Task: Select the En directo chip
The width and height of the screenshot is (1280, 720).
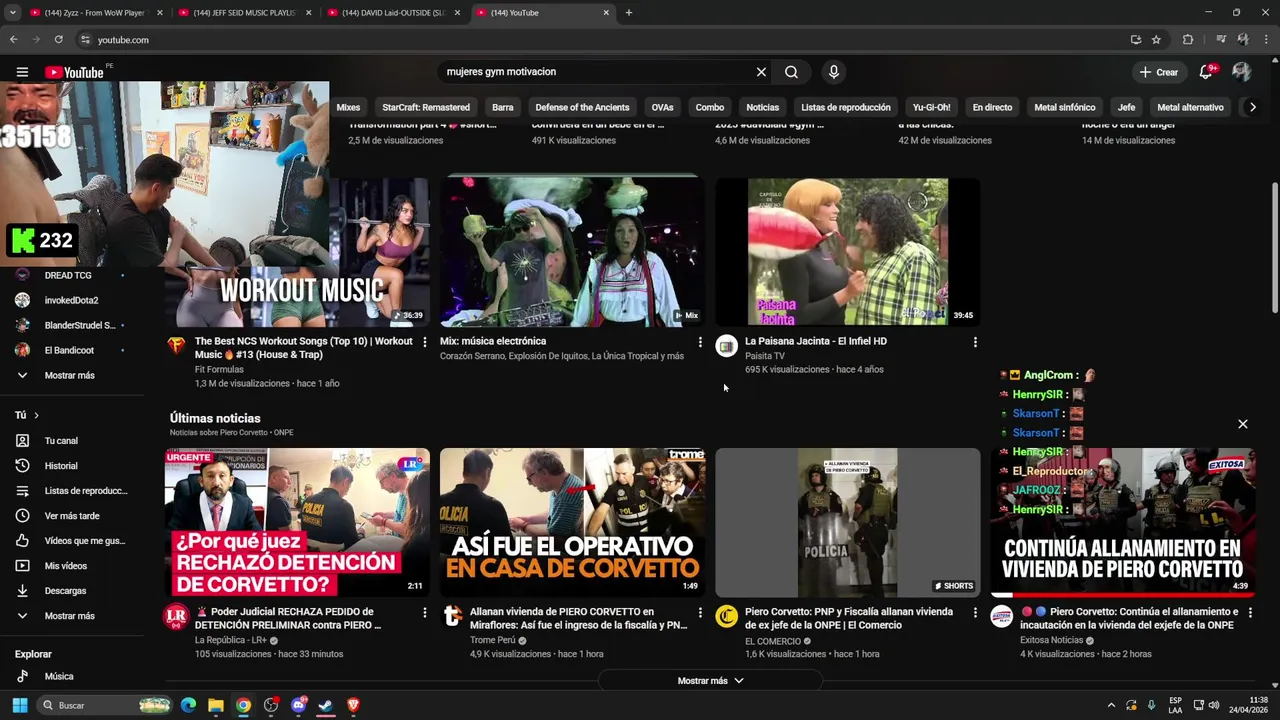Action: [992, 107]
